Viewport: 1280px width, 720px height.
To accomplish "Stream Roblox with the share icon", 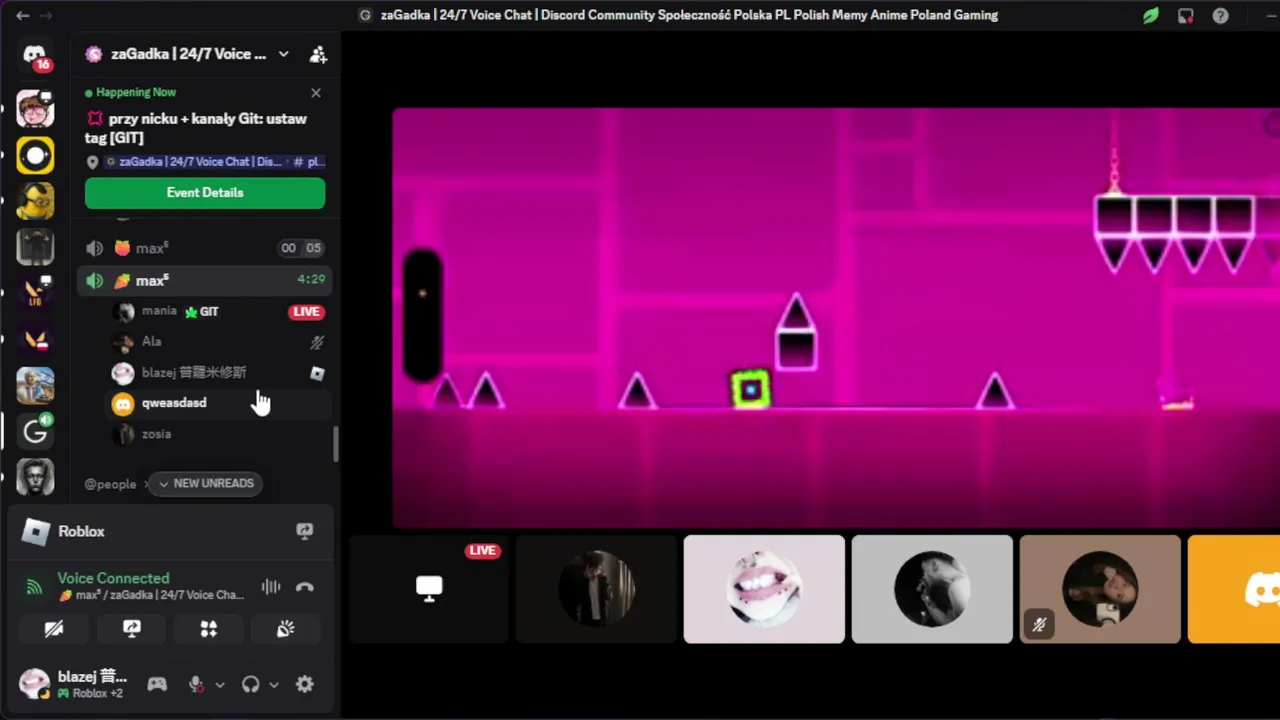I will point(305,532).
